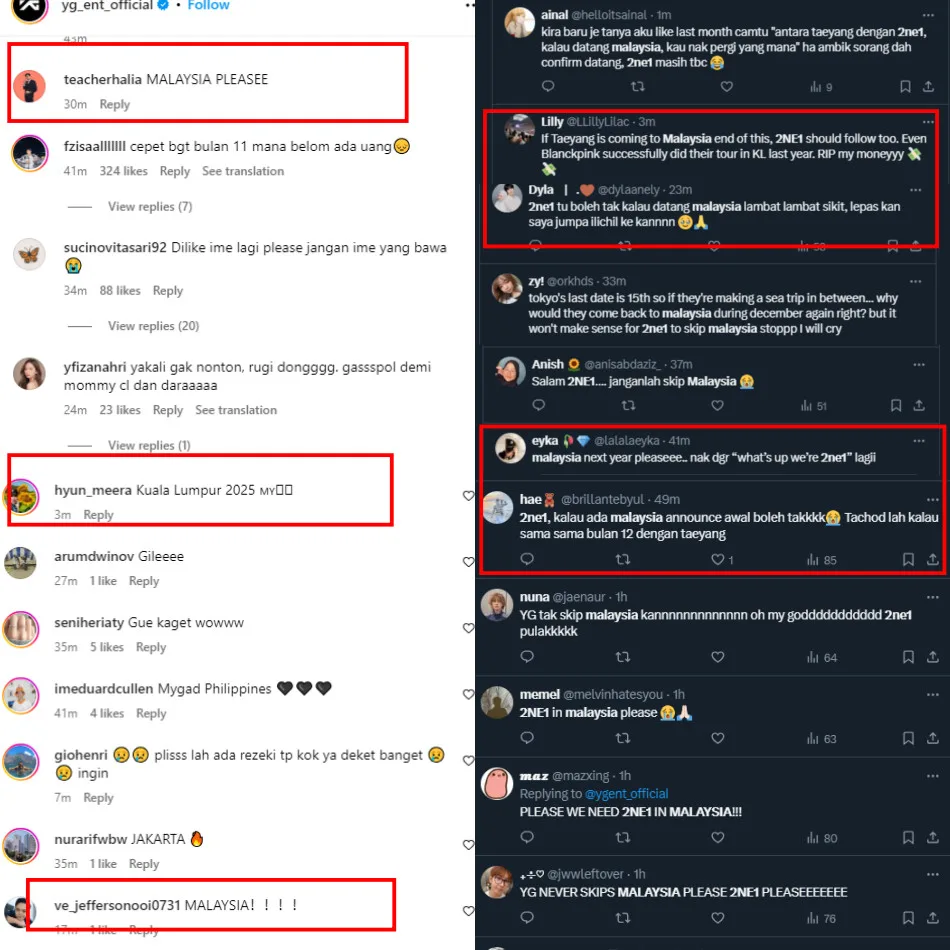950x950 pixels.
Task: Like nurarifwbw's JAKARTA comment
Action: tap(468, 845)
